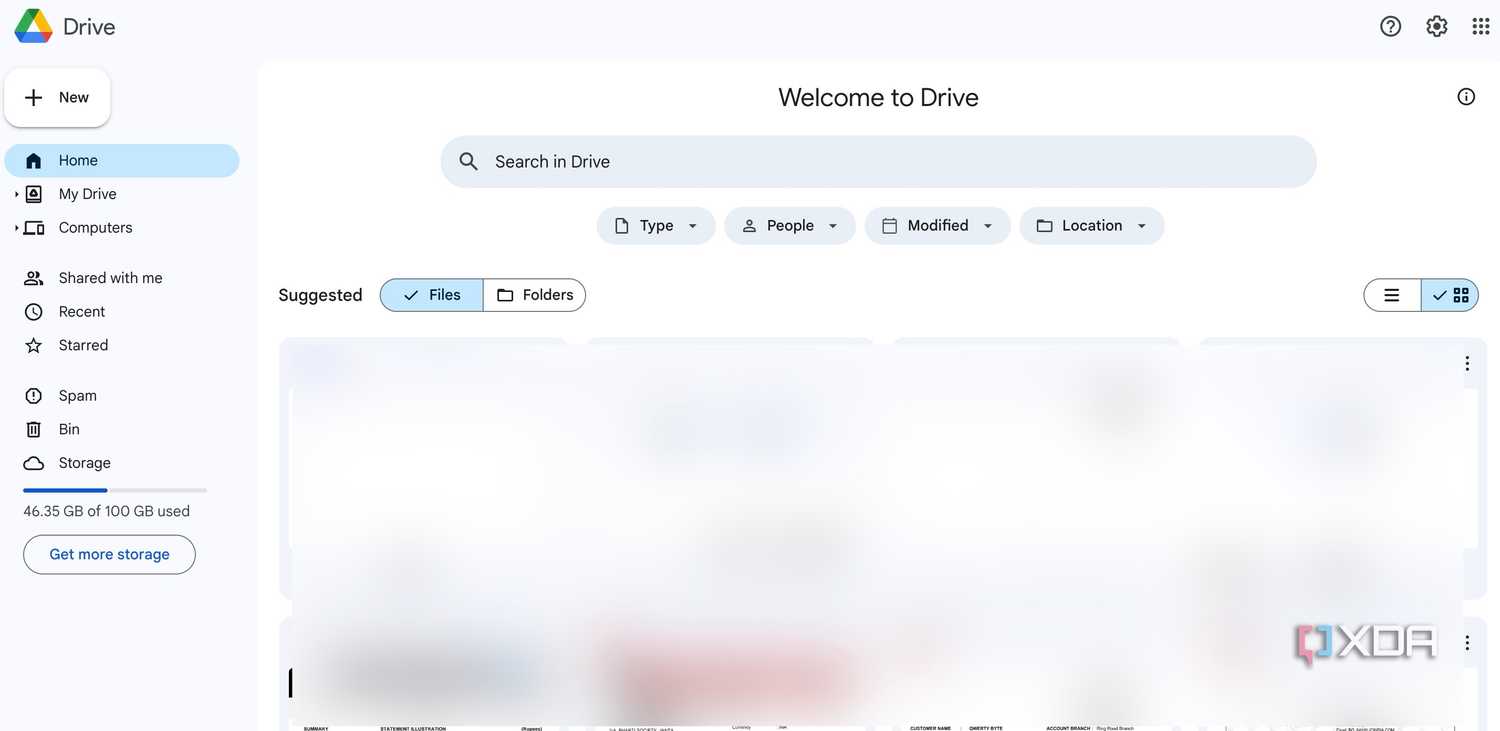This screenshot has width=1500, height=731.
Task: Expand the My Drive tree arrow
Action: tap(16, 194)
